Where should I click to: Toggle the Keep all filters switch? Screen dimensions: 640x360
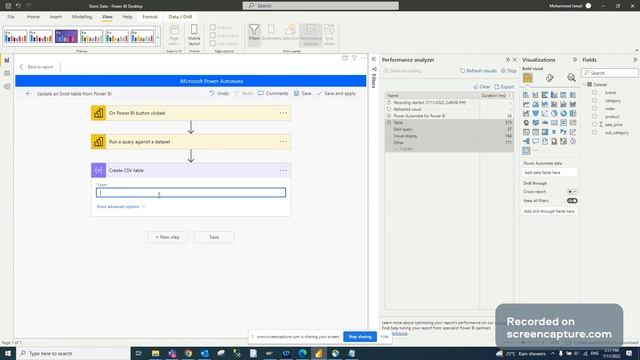(x=572, y=201)
